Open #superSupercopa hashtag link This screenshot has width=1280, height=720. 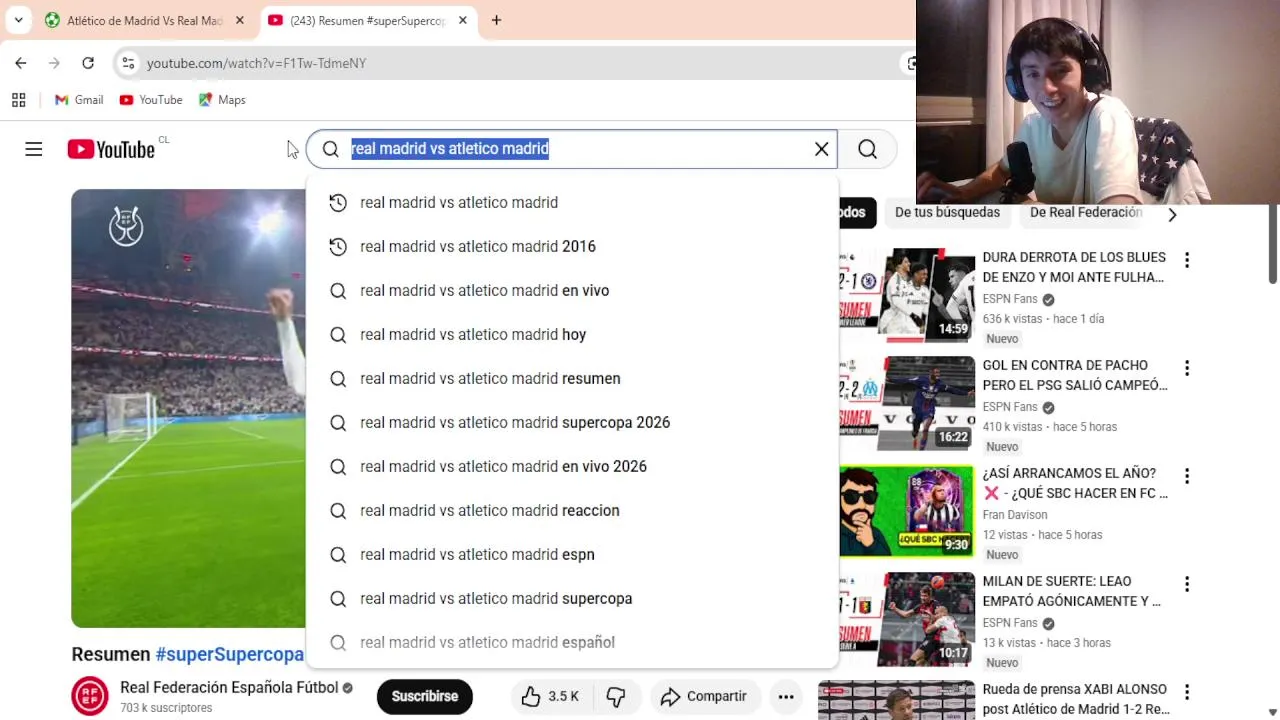pos(229,654)
